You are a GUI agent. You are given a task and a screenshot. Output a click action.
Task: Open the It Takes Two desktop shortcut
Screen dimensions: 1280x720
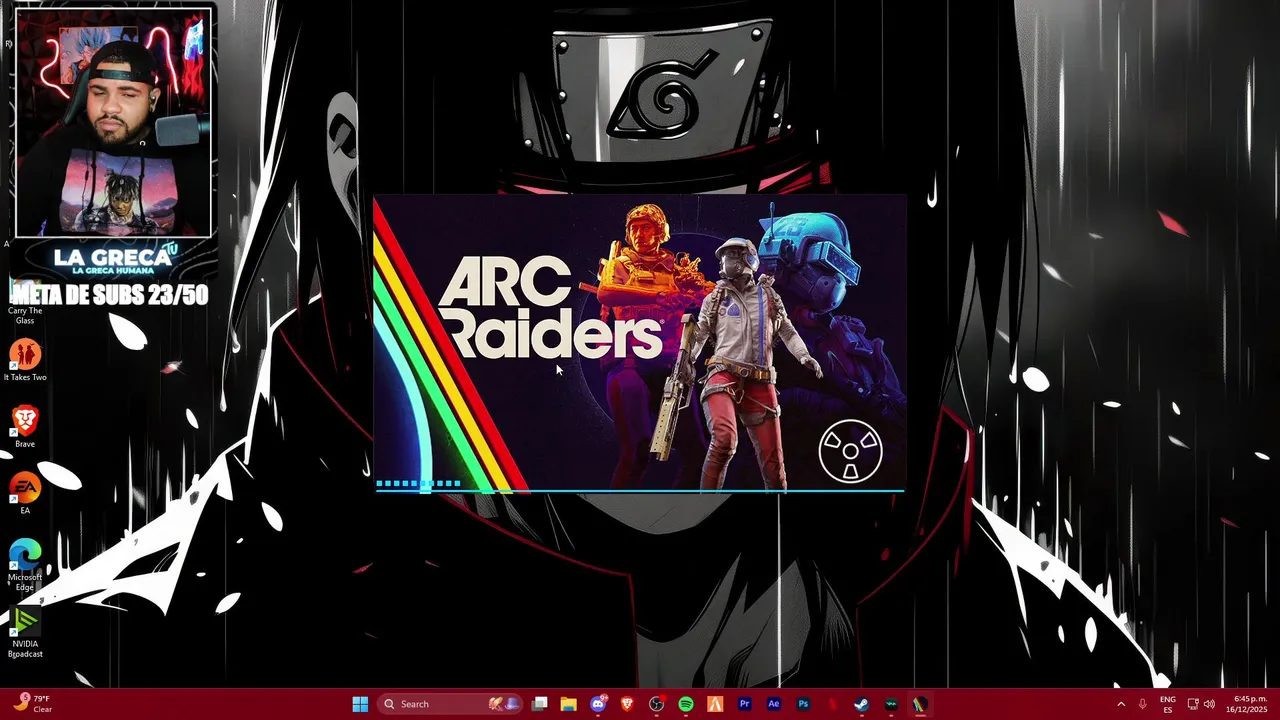[x=25, y=360]
